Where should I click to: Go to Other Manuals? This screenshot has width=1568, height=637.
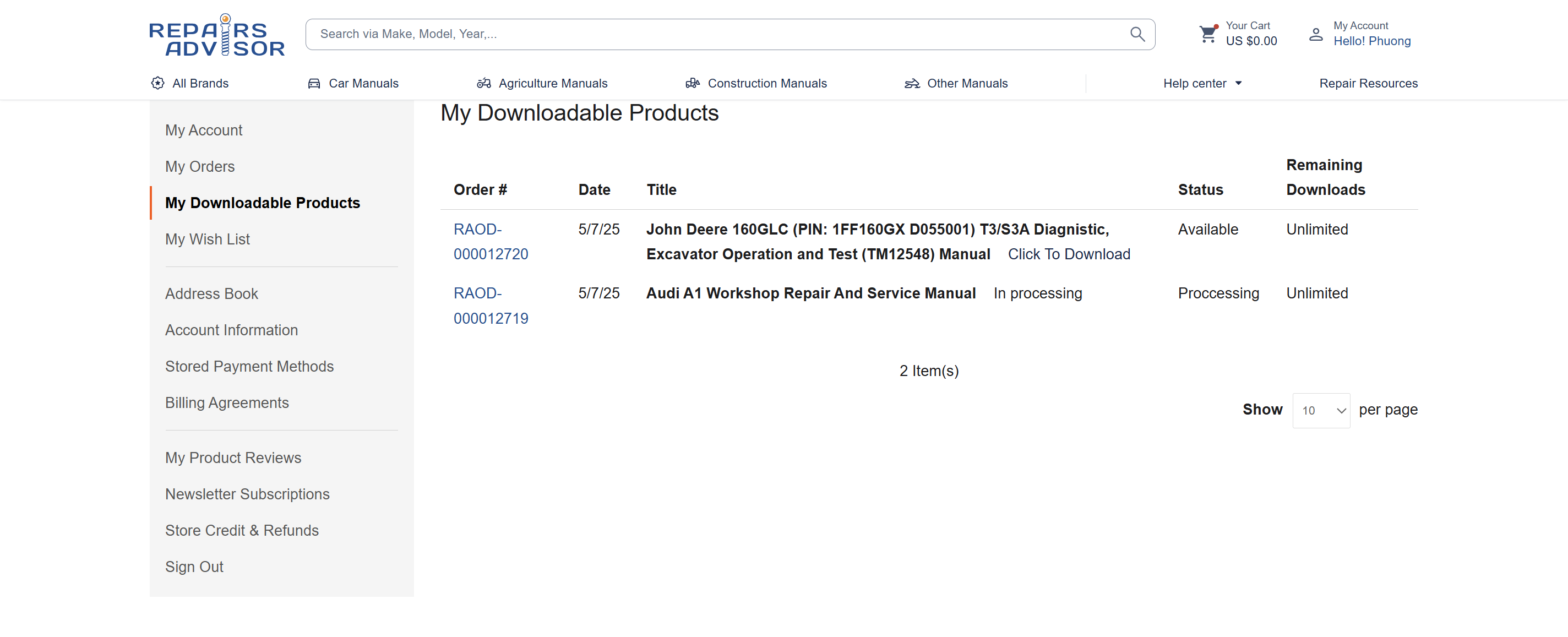pos(967,84)
